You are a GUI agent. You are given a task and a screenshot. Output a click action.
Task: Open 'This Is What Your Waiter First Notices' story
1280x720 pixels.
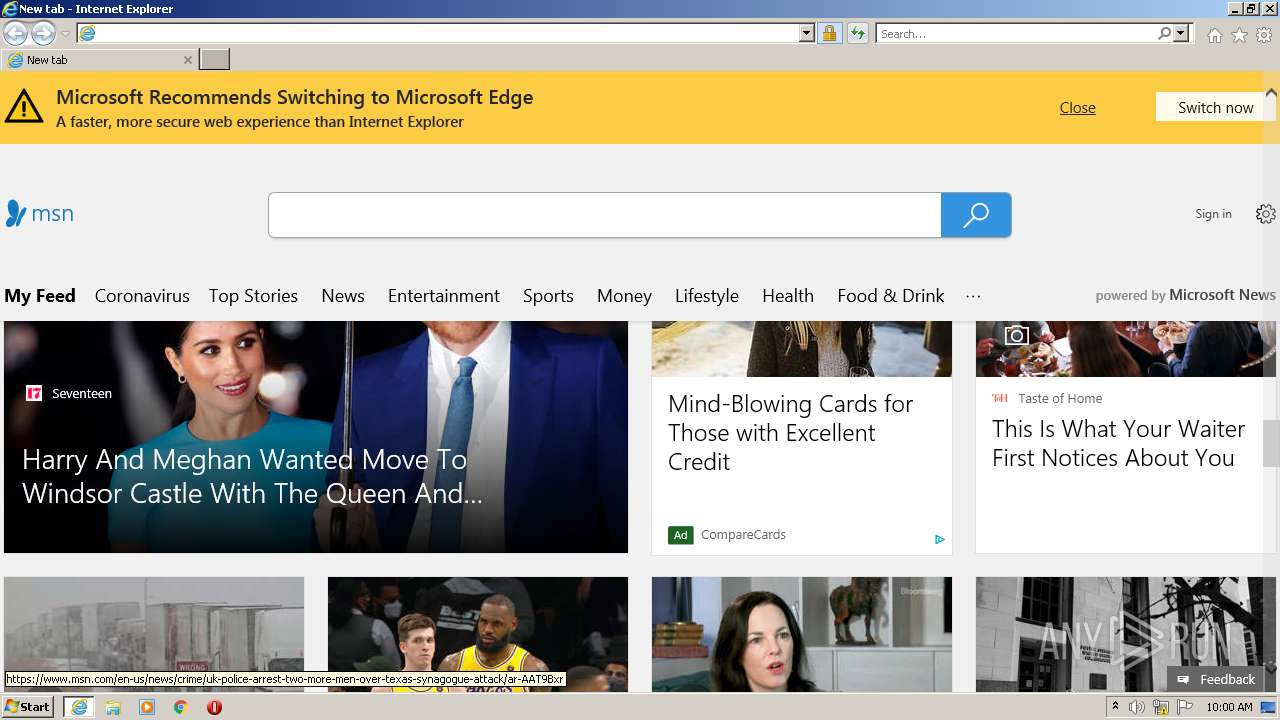(x=1118, y=443)
